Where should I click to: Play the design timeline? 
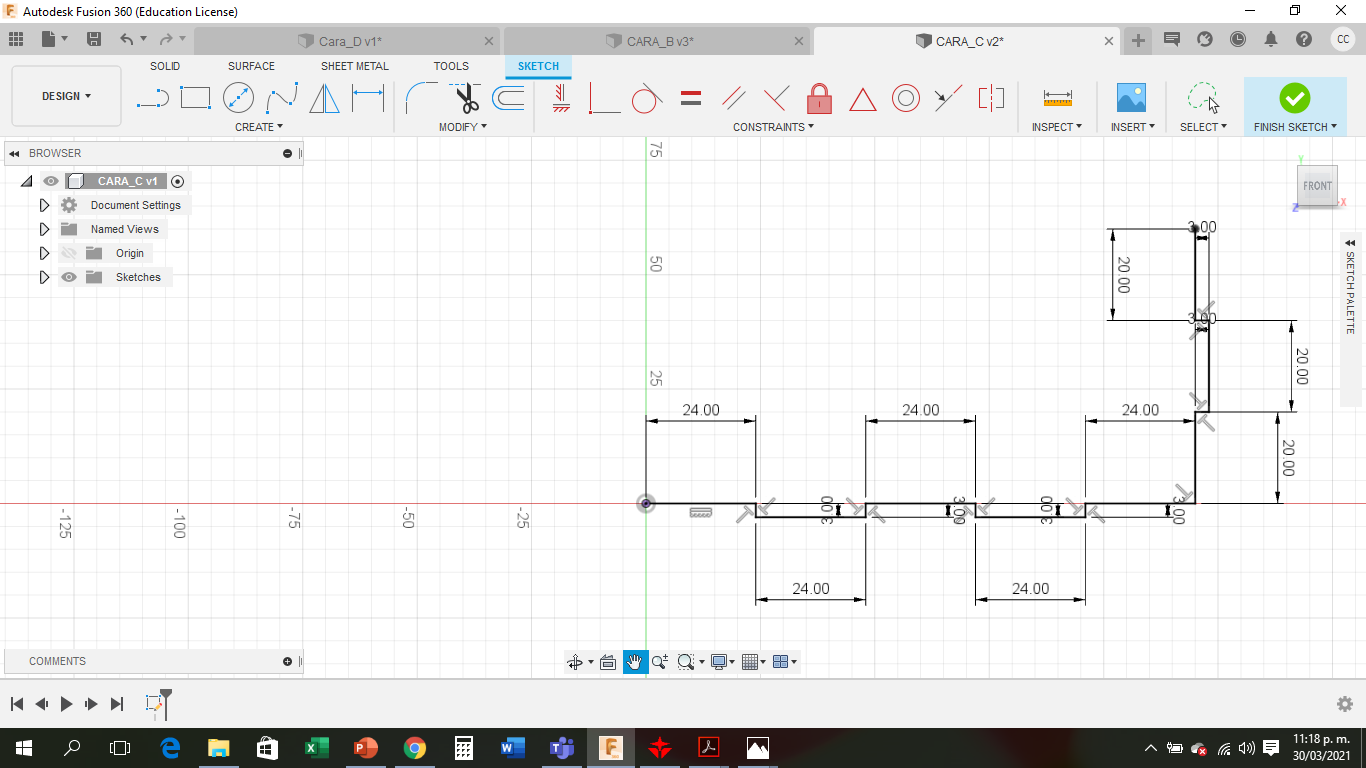66,704
